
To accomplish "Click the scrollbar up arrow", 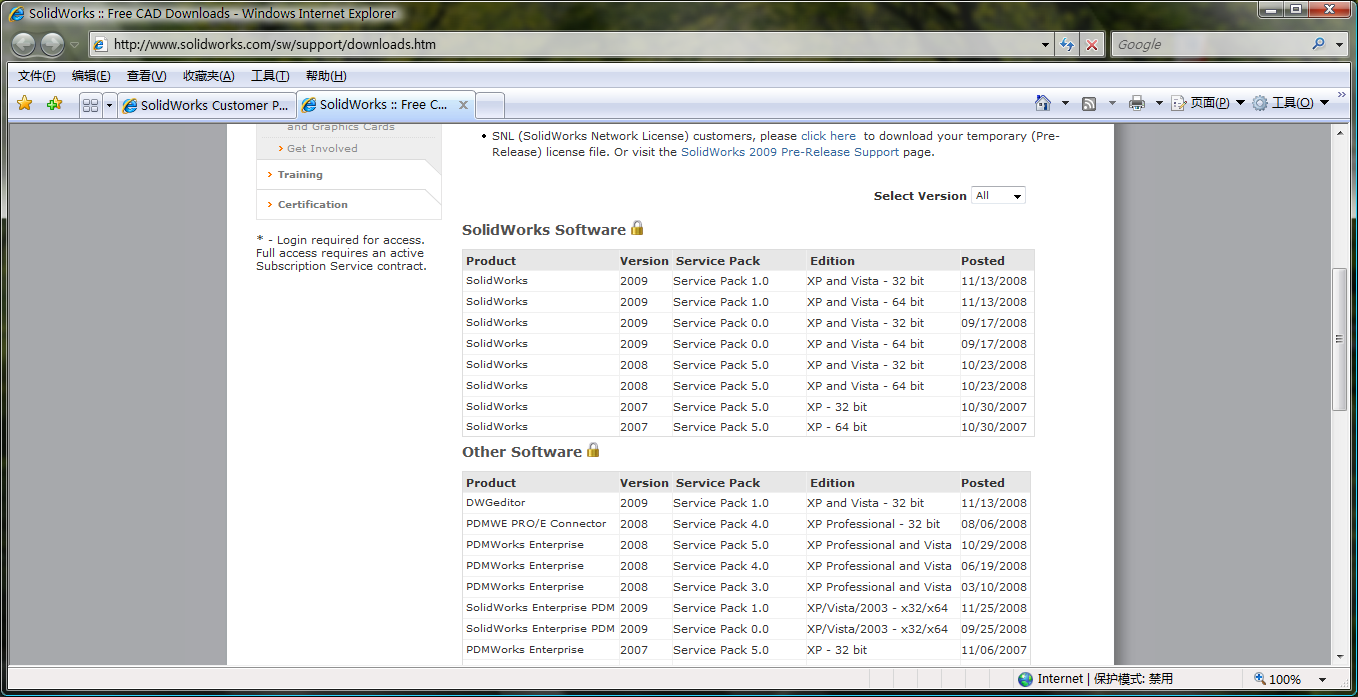I will [x=1339, y=133].
